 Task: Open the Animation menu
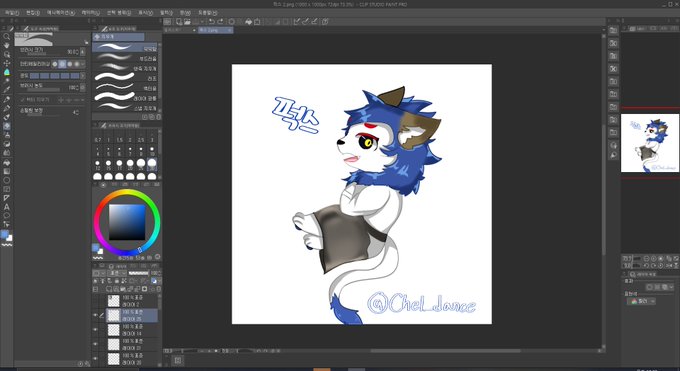pos(61,13)
